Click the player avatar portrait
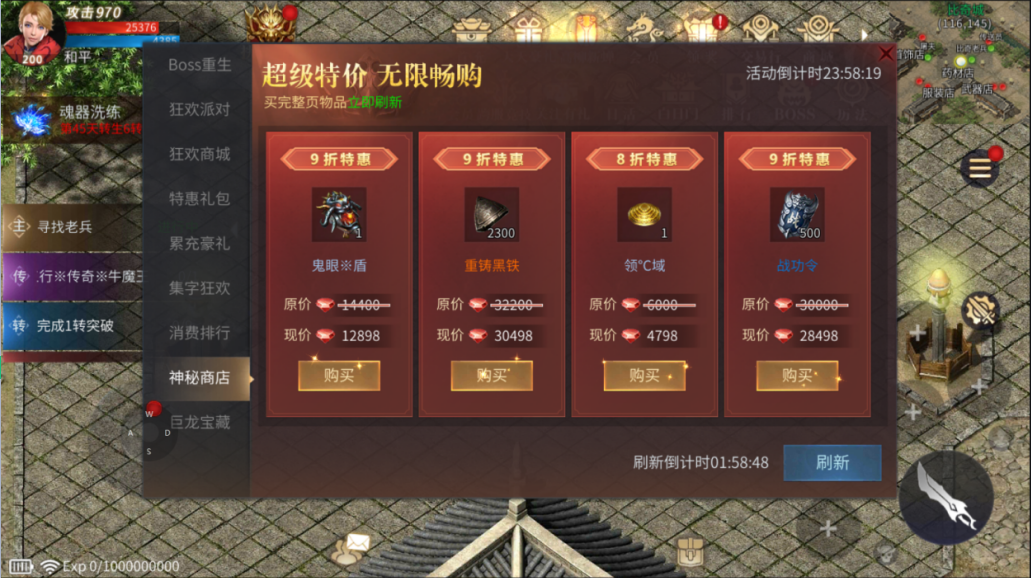The image size is (1031, 578). pyautogui.click(x=33, y=33)
